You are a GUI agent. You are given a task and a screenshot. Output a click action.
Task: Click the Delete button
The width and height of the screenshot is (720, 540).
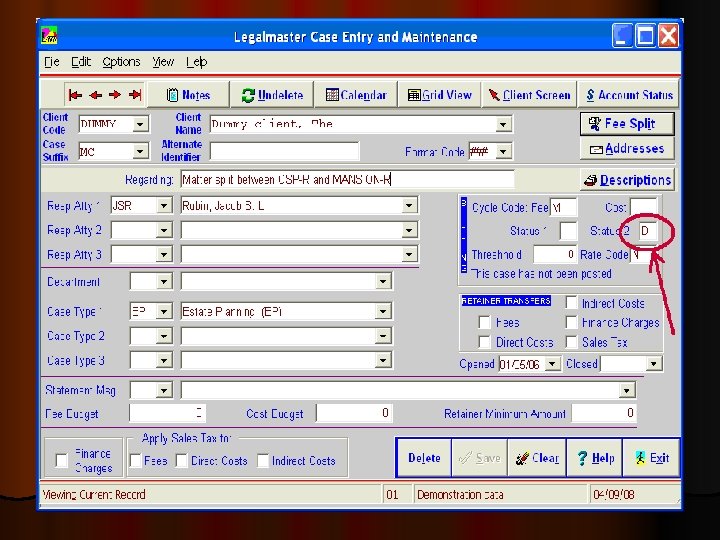423,458
